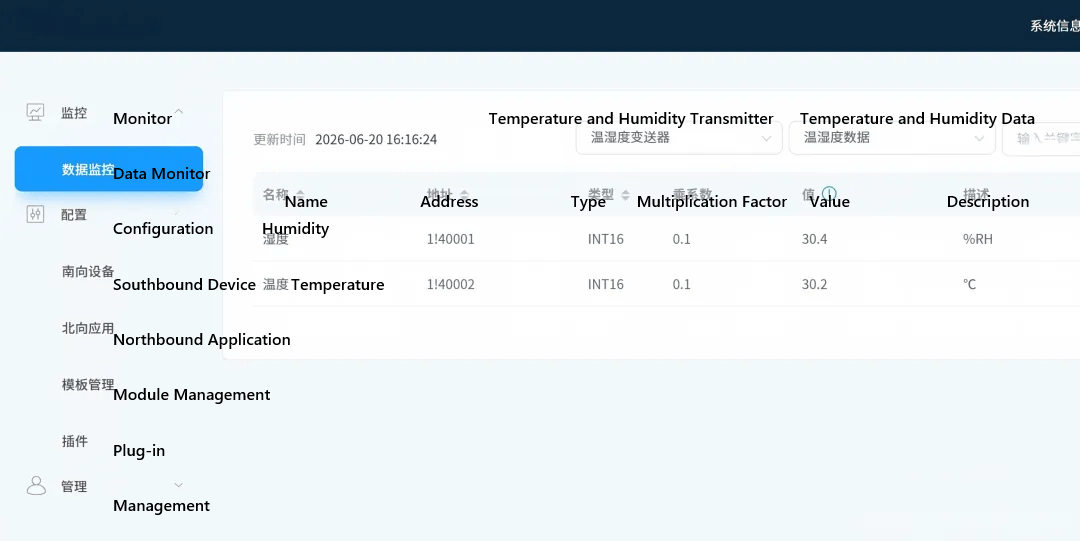Click address 1!40001
This screenshot has height=541, width=1080.
pyautogui.click(x=450, y=239)
